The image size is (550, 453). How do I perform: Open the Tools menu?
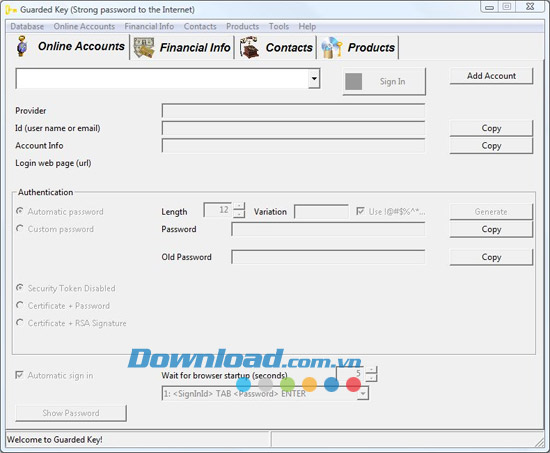[279, 26]
